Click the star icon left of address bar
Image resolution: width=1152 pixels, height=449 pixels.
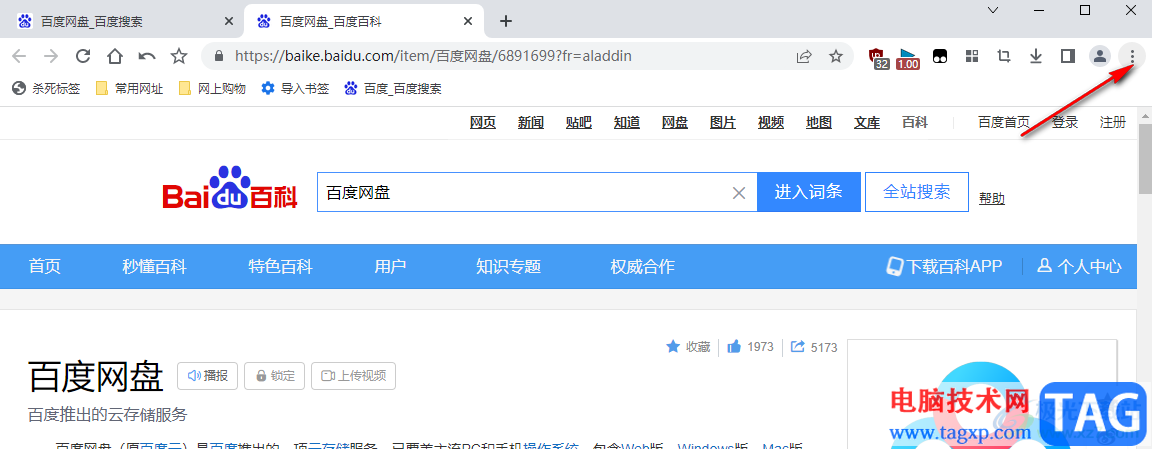pos(179,56)
